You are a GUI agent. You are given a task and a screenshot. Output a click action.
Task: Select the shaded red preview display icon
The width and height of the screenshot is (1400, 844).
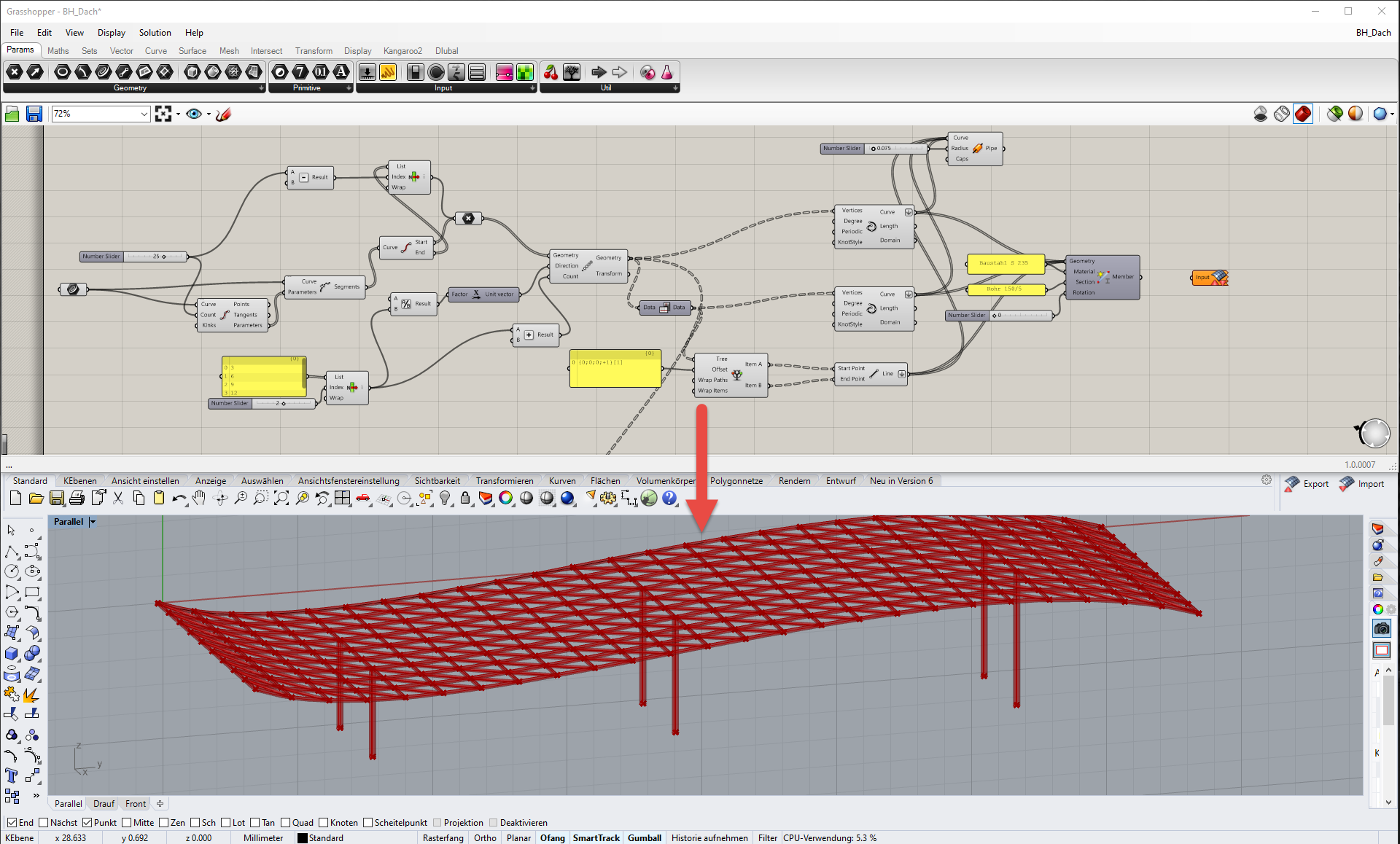point(1303,114)
